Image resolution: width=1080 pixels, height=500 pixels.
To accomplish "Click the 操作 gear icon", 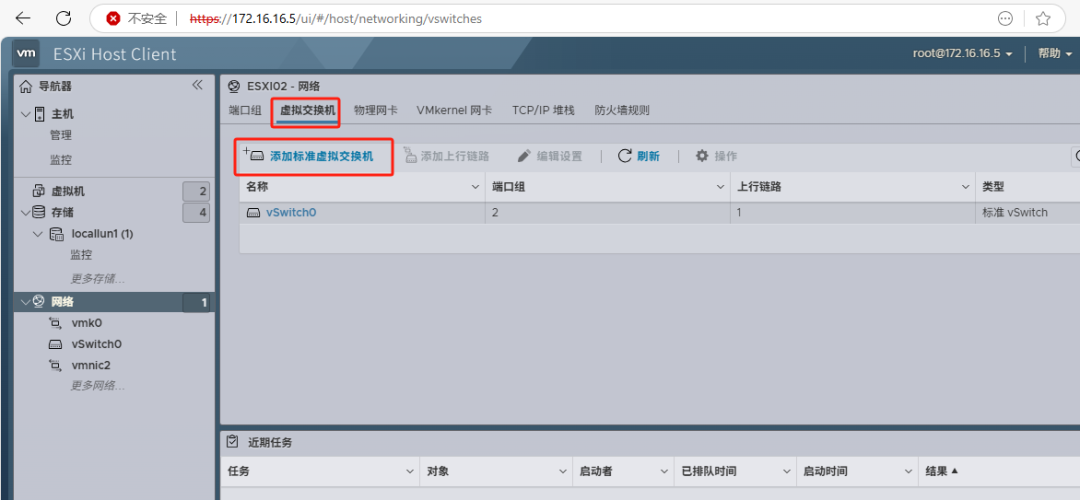I will click(702, 156).
